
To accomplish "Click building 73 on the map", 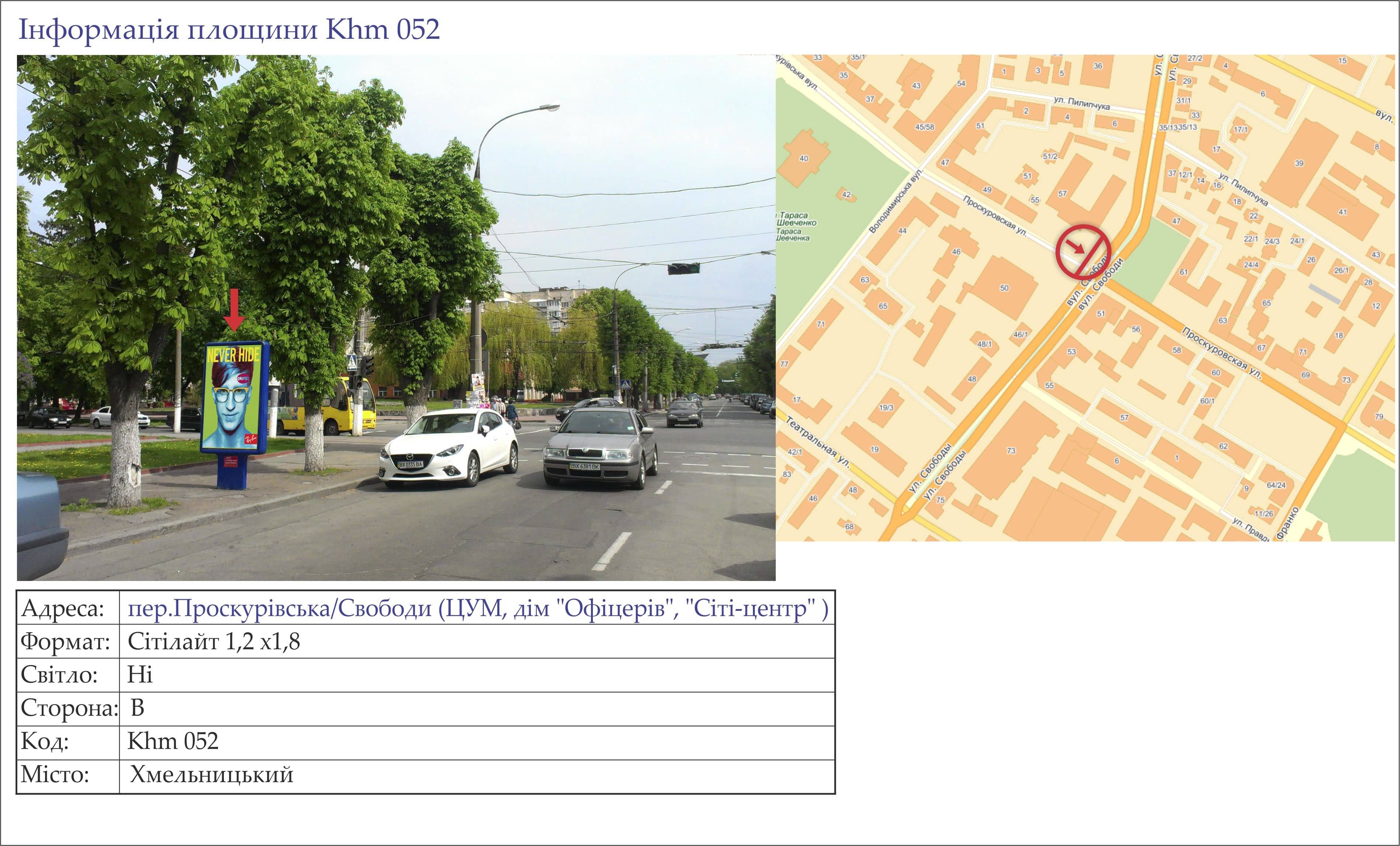I will 1011,451.
